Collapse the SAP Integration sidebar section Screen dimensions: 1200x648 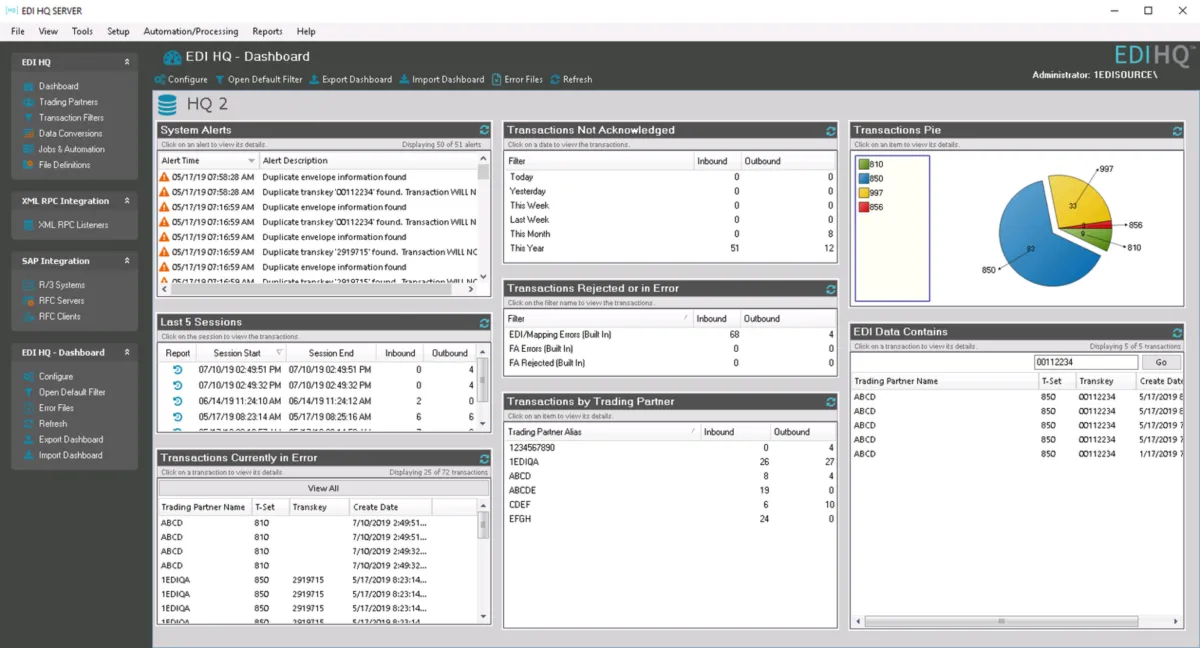click(x=127, y=261)
